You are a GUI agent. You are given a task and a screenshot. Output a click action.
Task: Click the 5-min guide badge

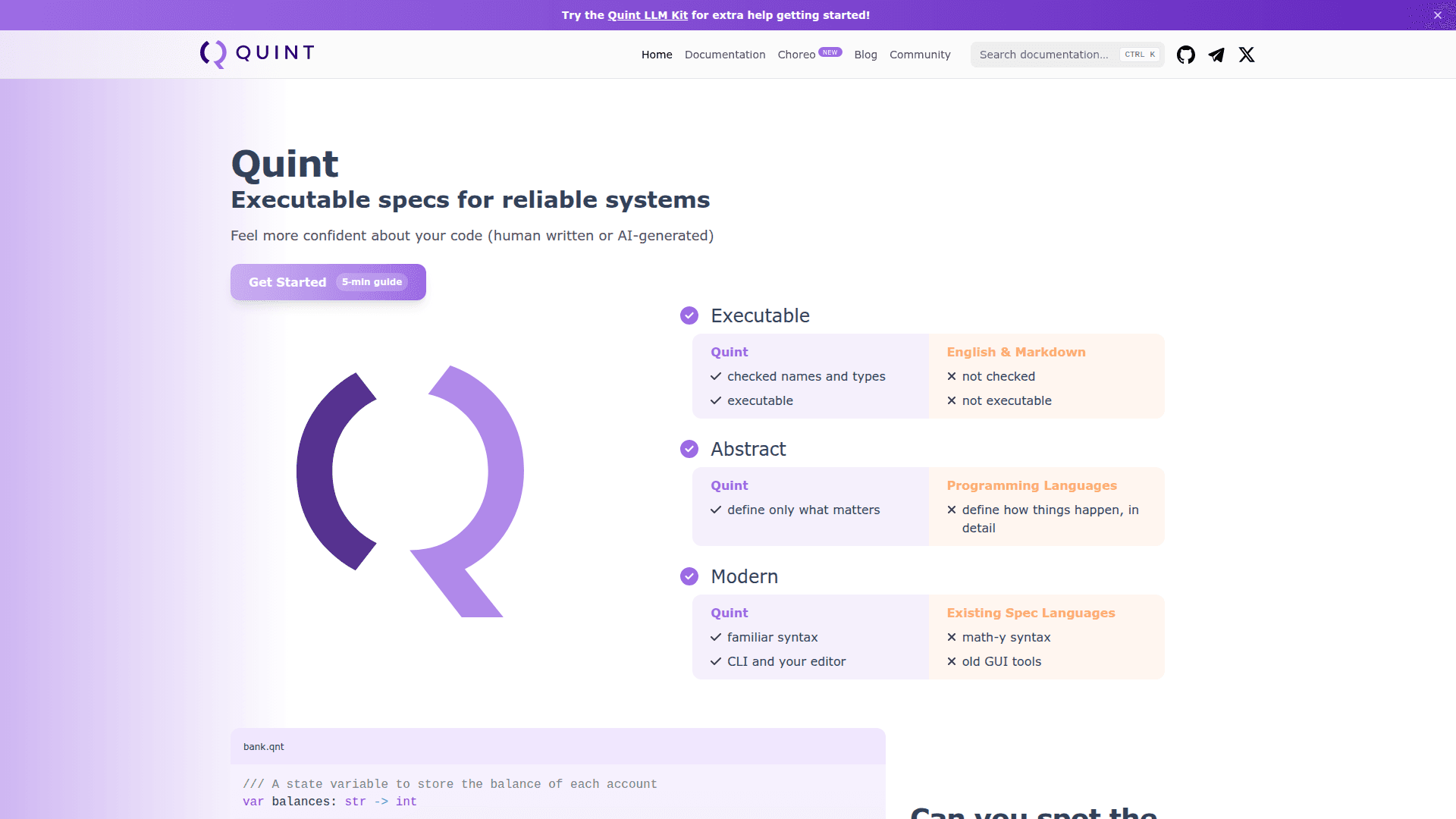coord(372,282)
